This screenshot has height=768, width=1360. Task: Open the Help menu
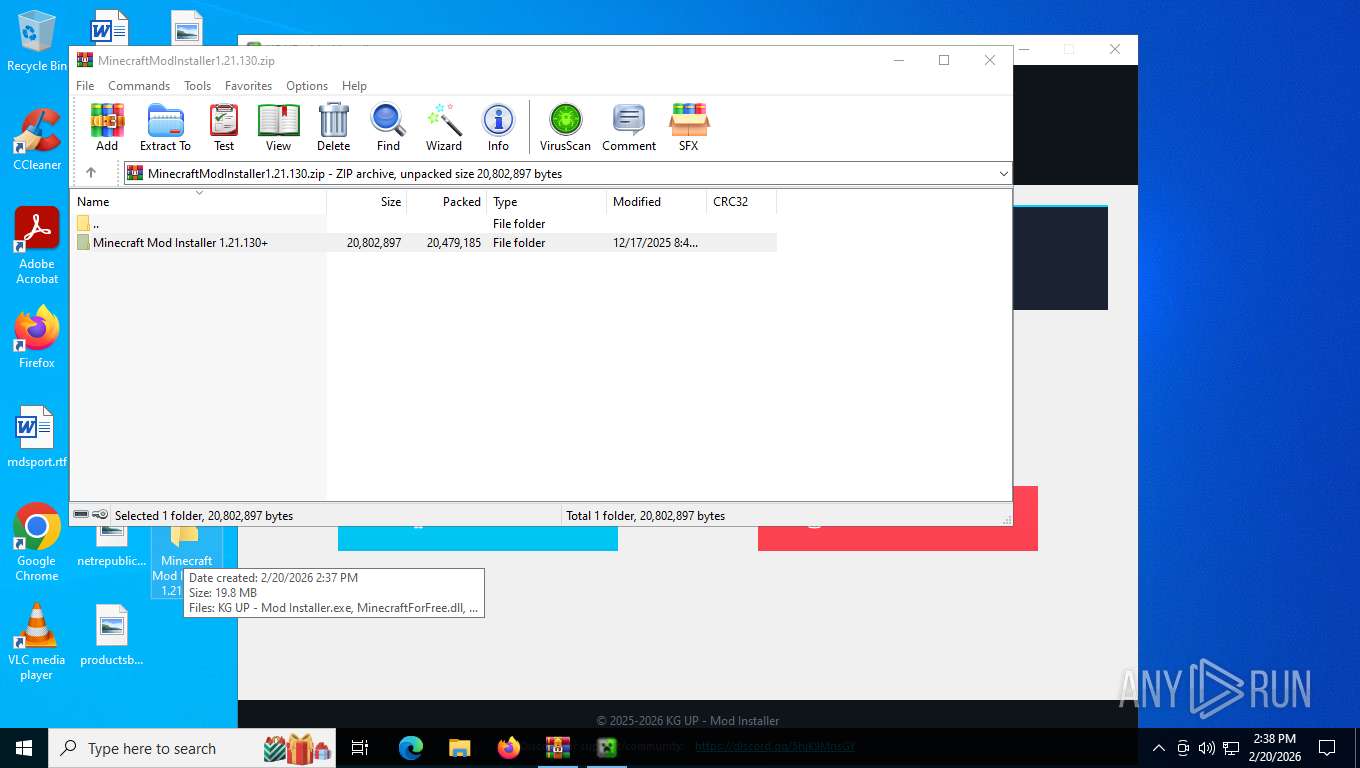coord(354,86)
